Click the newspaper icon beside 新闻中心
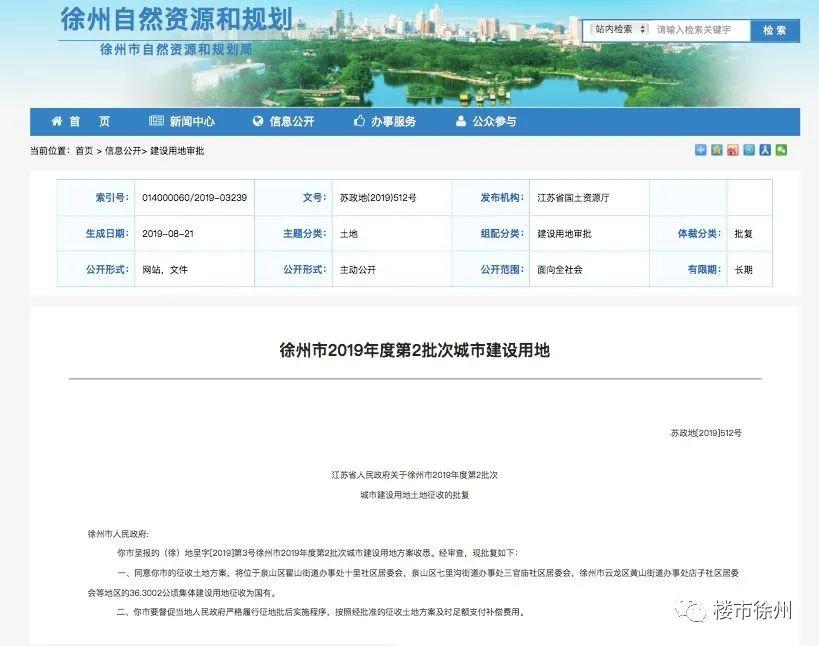The height and width of the screenshot is (646, 819). pyautogui.click(x=156, y=121)
